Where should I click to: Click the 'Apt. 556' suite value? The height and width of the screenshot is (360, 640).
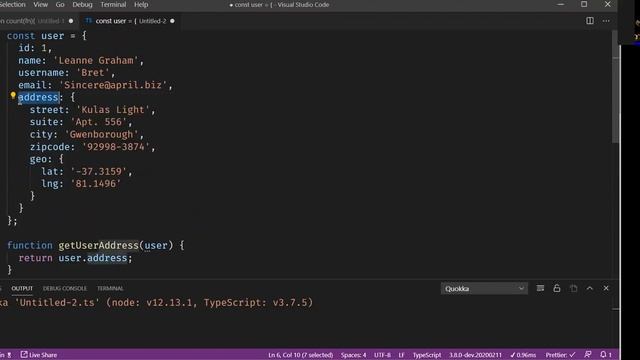(x=98, y=122)
